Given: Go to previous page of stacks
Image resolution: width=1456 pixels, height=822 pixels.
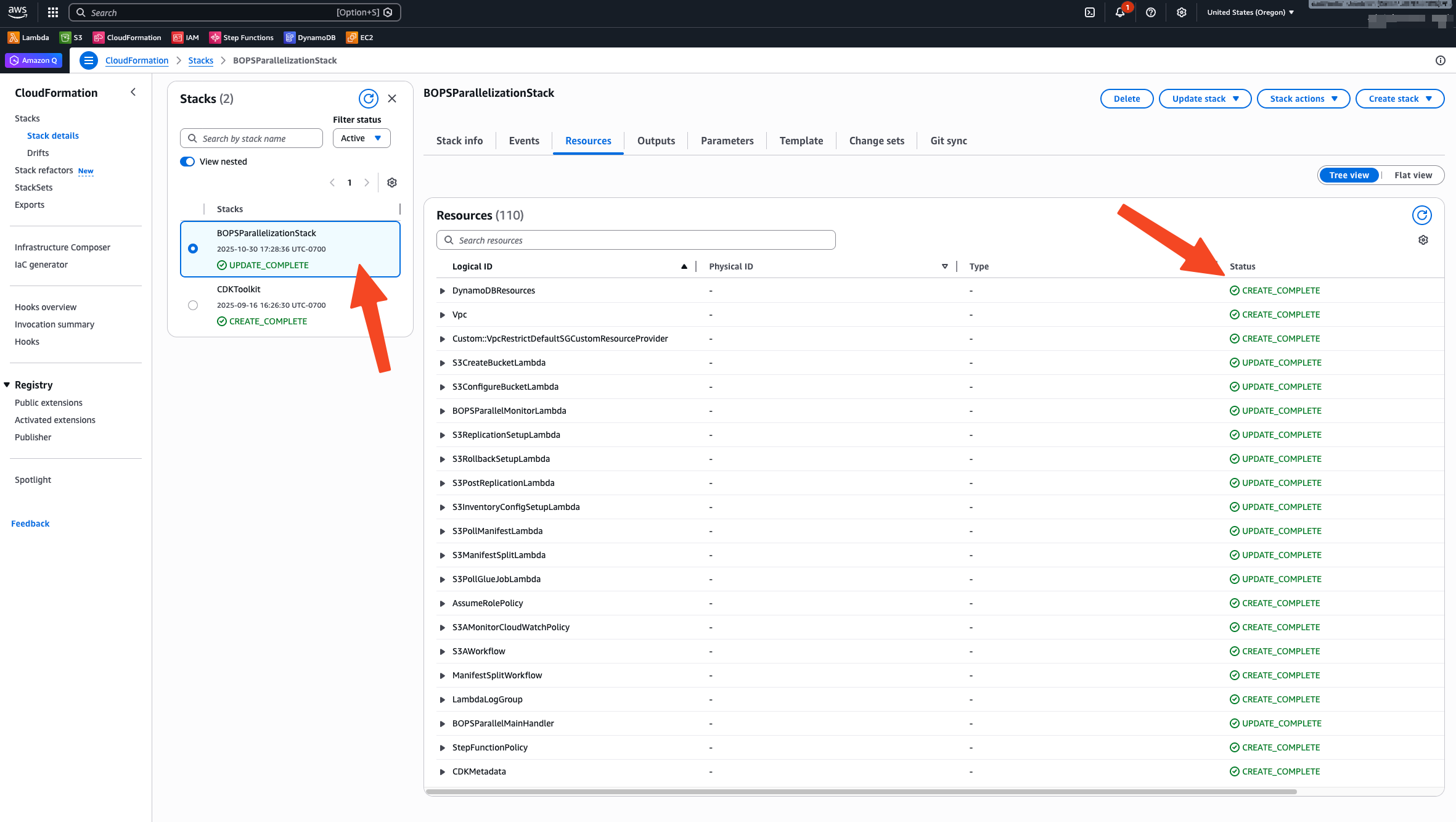Looking at the screenshot, I should 332,183.
